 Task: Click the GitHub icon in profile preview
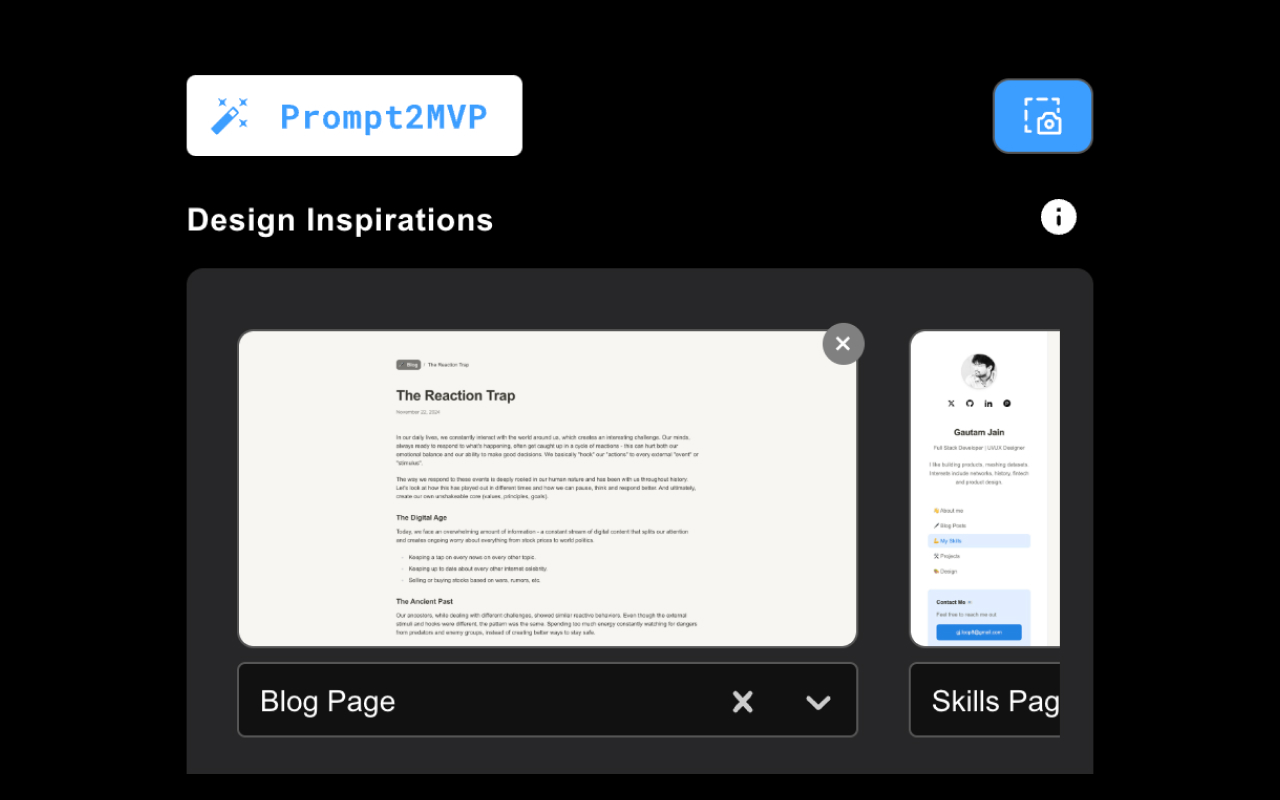click(969, 403)
